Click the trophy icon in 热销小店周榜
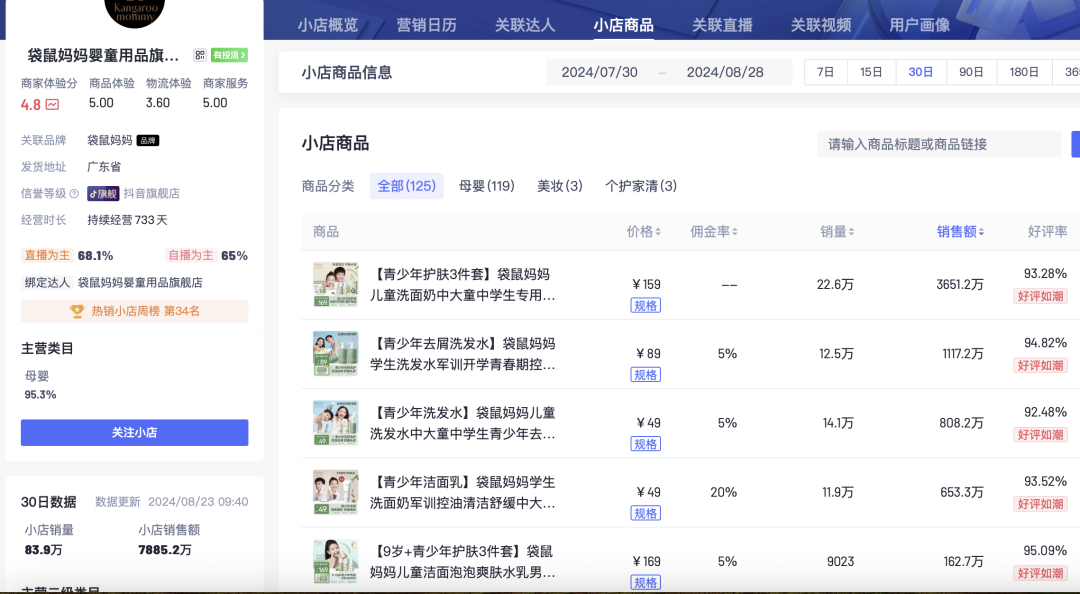The image size is (1080, 594). coord(77,311)
